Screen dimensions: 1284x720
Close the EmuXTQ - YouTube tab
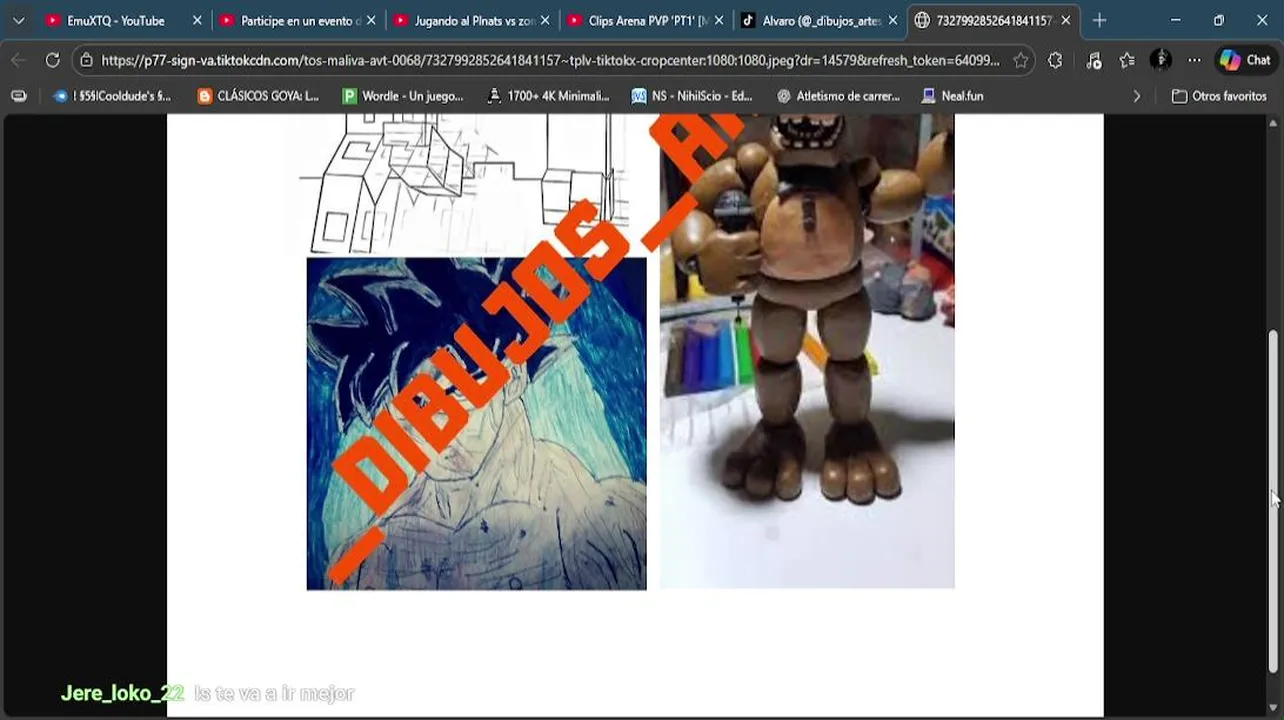[196, 20]
